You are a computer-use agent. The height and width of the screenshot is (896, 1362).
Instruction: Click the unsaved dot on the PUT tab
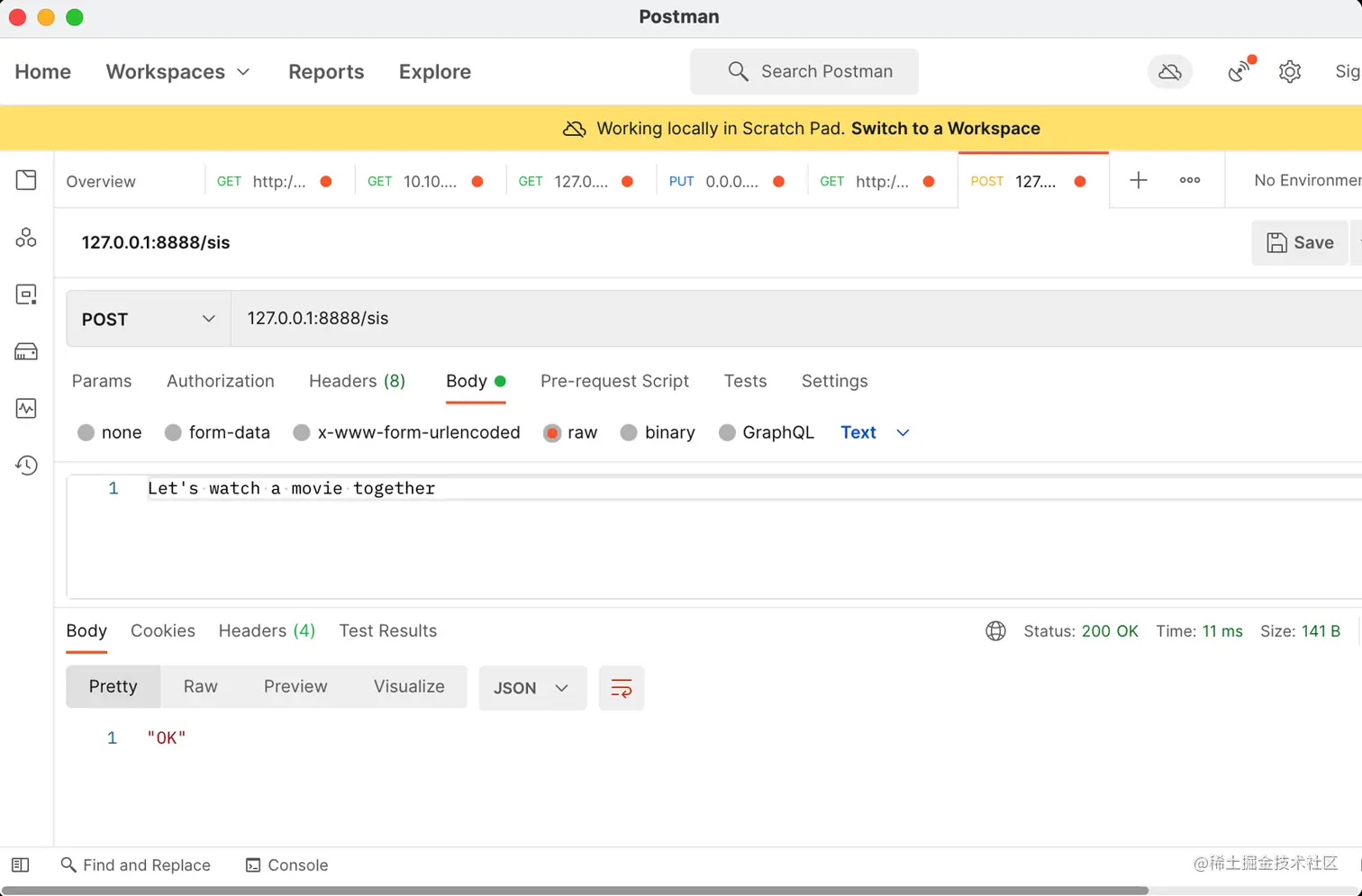pyautogui.click(x=779, y=181)
